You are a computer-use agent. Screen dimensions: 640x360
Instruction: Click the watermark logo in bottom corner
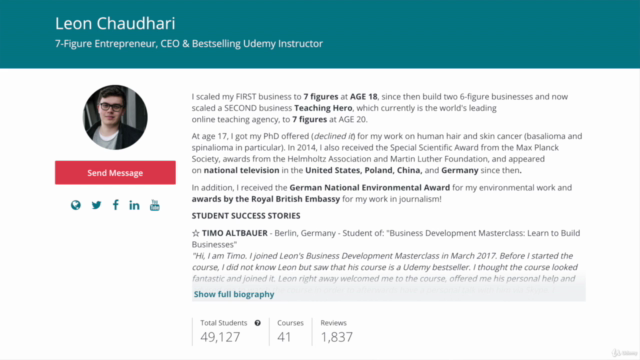click(624, 353)
